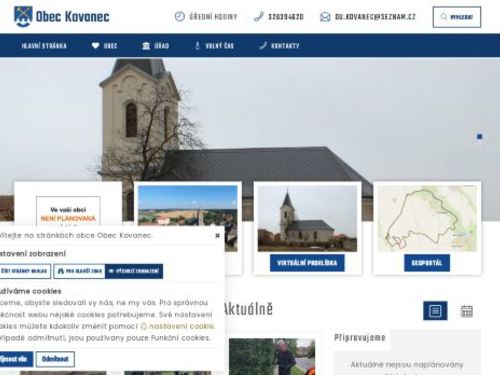The width and height of the screenshot is (500, 375).
Task: Open the Vyhledat search button
Action: [x=457, y=17]
